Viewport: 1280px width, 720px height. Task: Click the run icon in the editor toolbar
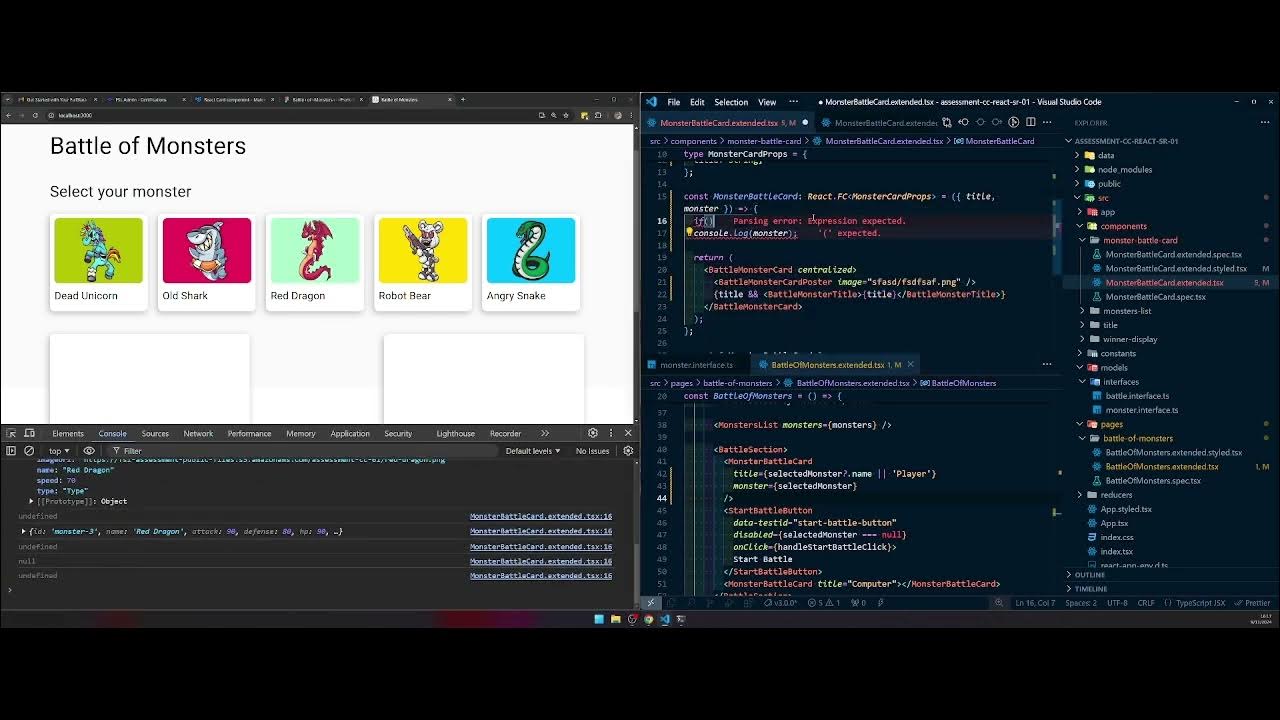click(x=1014, y=122)
